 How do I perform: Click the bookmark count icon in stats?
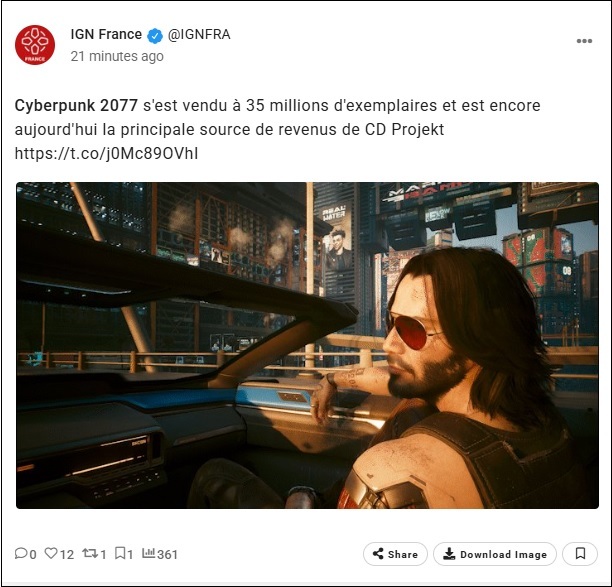[x=120, y=553]
